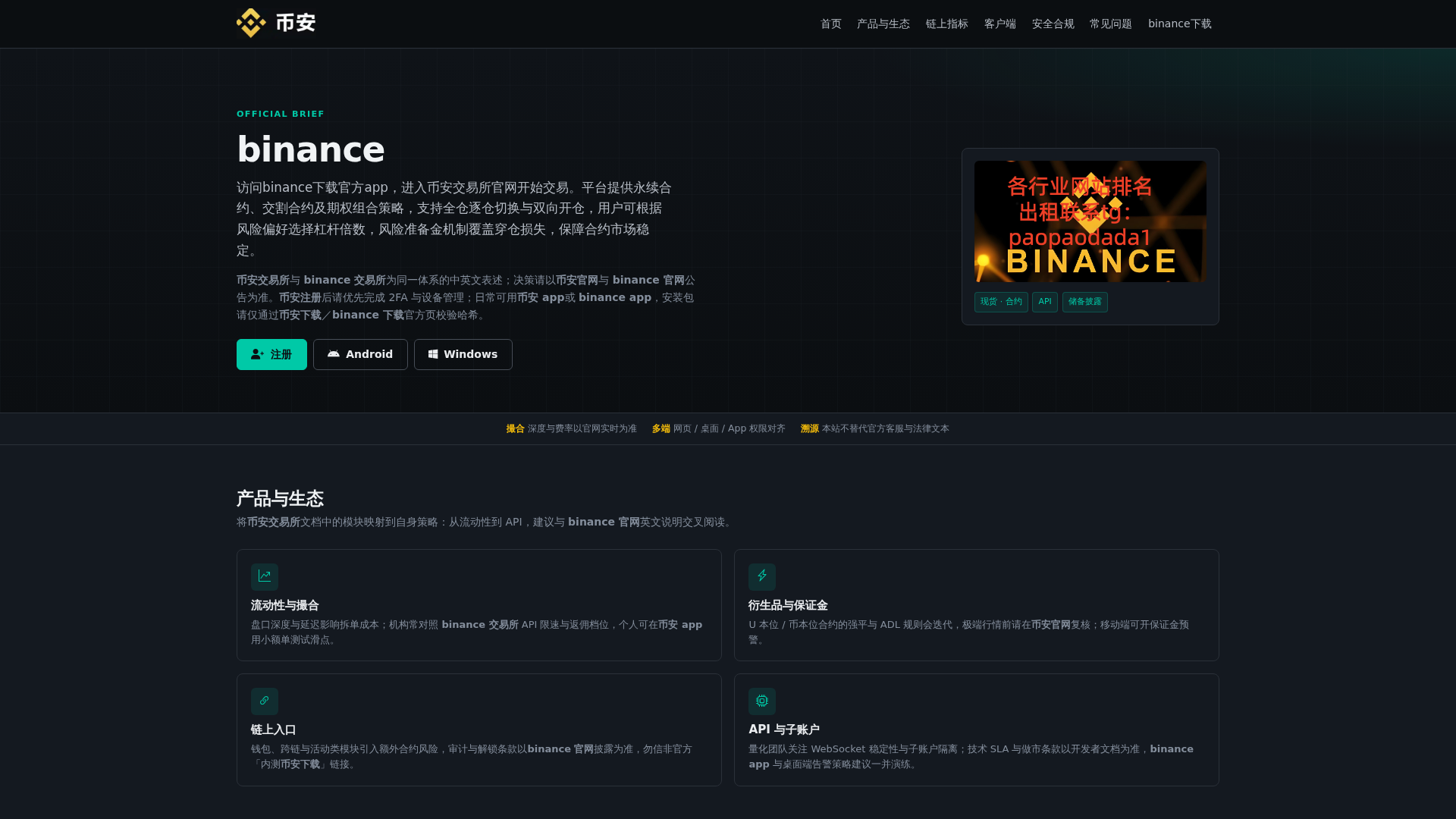Click the text 本站不替代官方客服与法律文本

[x=886, y=428]
